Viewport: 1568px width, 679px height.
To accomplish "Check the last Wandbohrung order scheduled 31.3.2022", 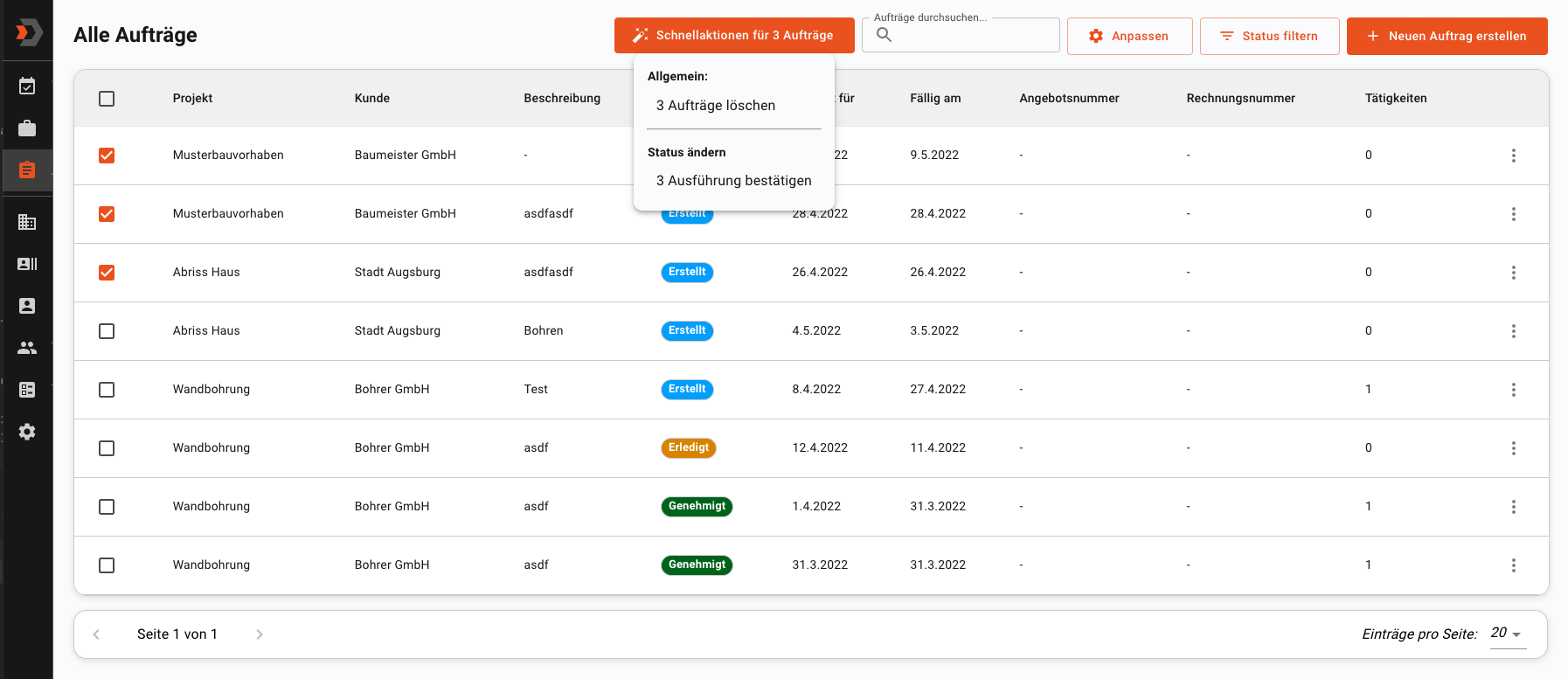I will tap(107, 565).
